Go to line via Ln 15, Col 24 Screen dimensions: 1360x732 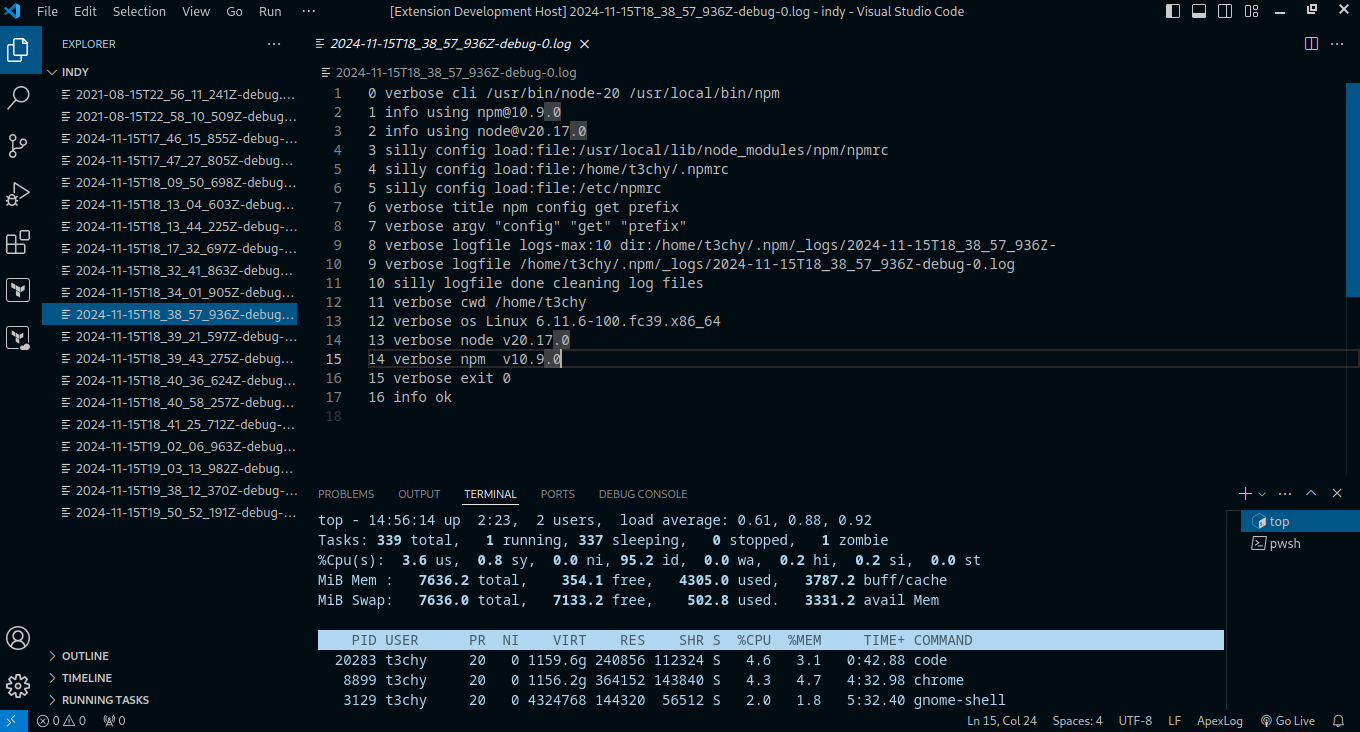pyautogui.click(x=1001, y=721)
